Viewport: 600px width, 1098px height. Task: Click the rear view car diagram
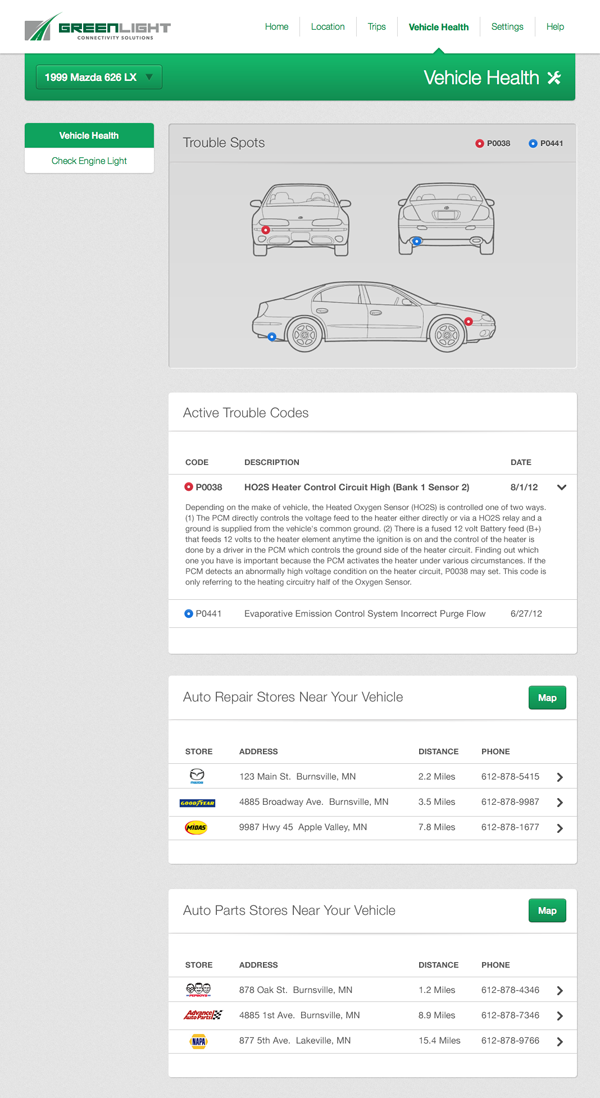[x=446, y=219]
